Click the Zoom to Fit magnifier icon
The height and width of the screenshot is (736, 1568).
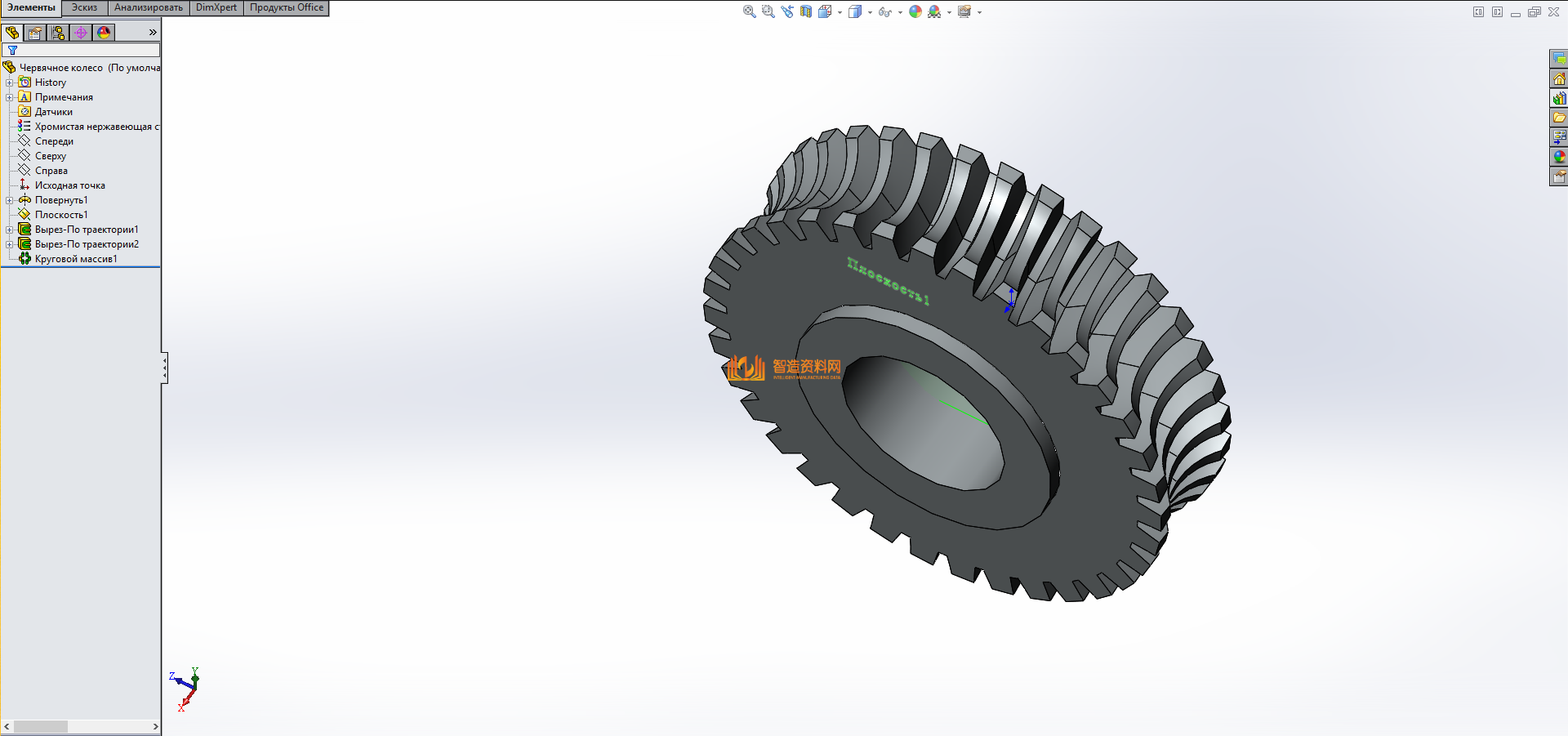point(749,11)
